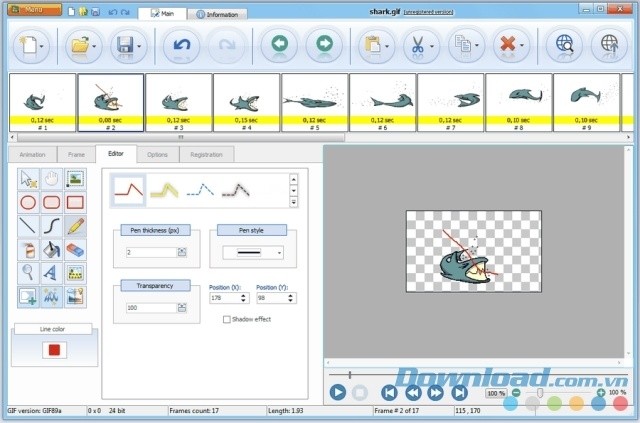The height and width of the screenshot is (423, 640).
Task: Select the Paint bucket fill tool
Action: (x=52, y=249)
